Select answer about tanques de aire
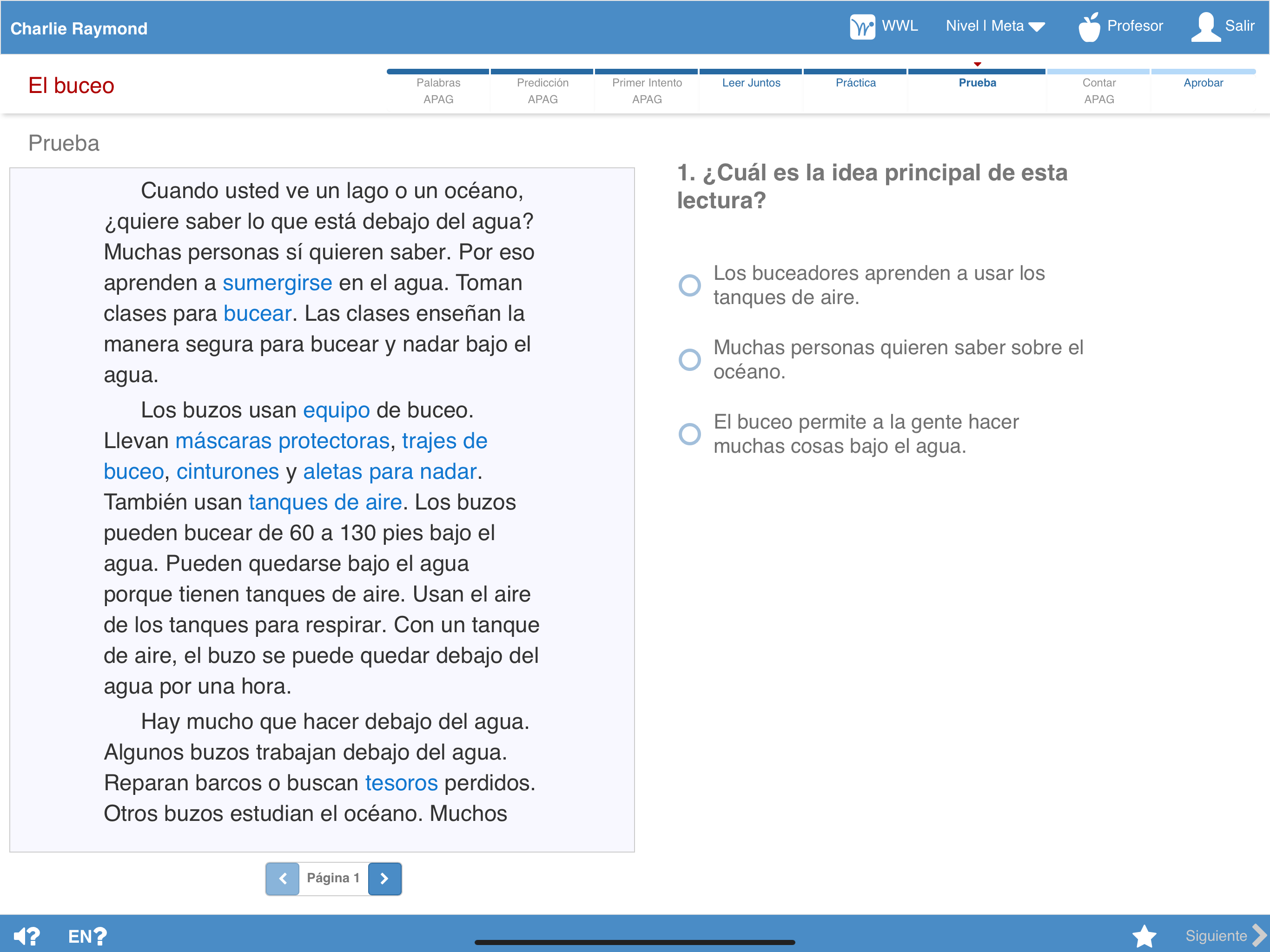This screenshot has height=952, width=1270. (x=689, y=285)
